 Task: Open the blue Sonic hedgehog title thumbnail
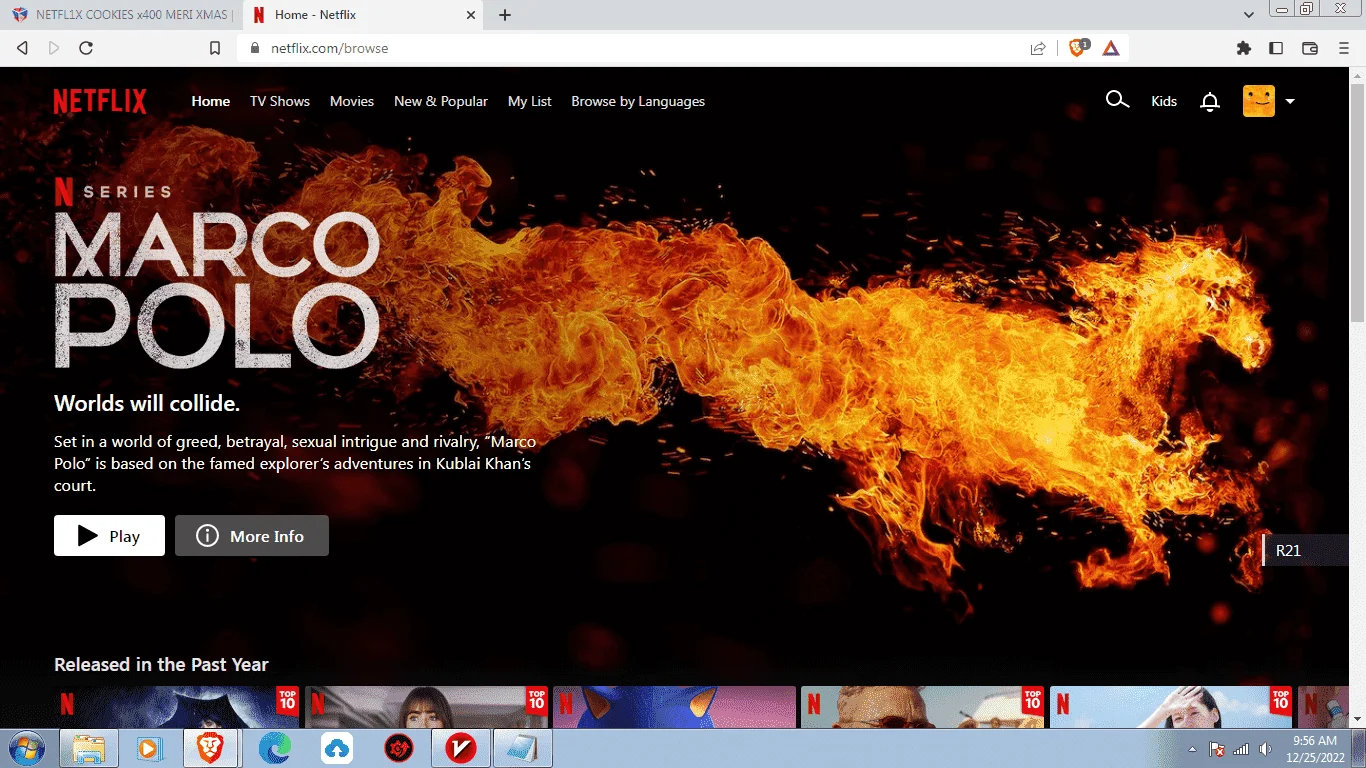pyautogui.click(x=674, y=707)
